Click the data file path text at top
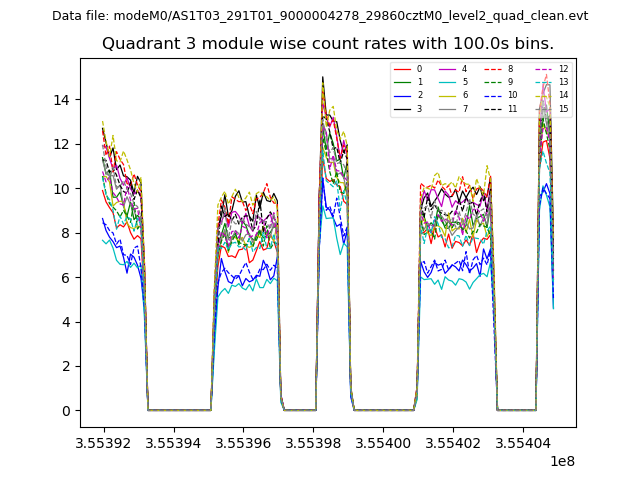Screen dimensions: 640x480 tap(320, 16)
